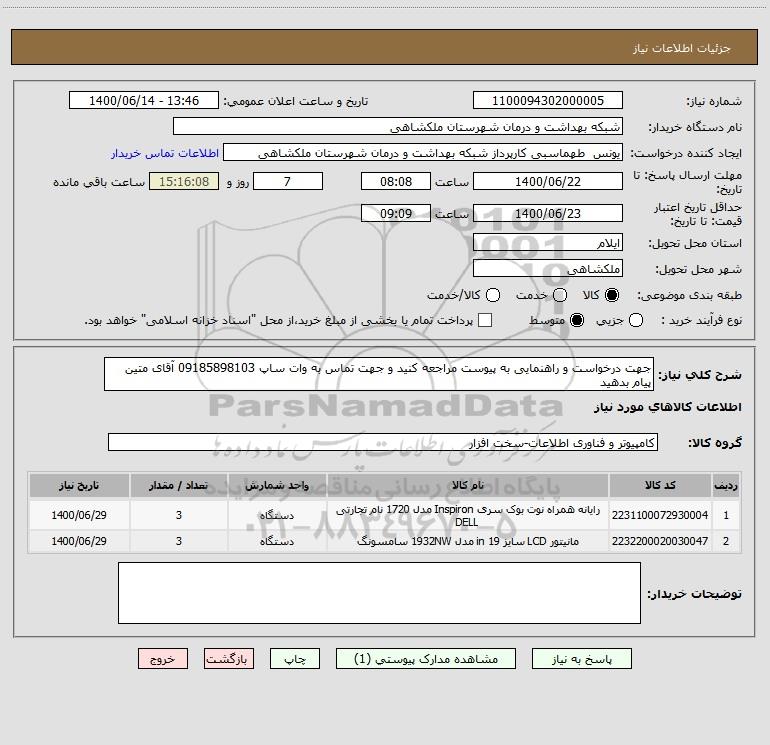The image size is (770, 745).
Task: Click the announcement date field 1400/06/14 - 13:46
Action: [144, 100]
